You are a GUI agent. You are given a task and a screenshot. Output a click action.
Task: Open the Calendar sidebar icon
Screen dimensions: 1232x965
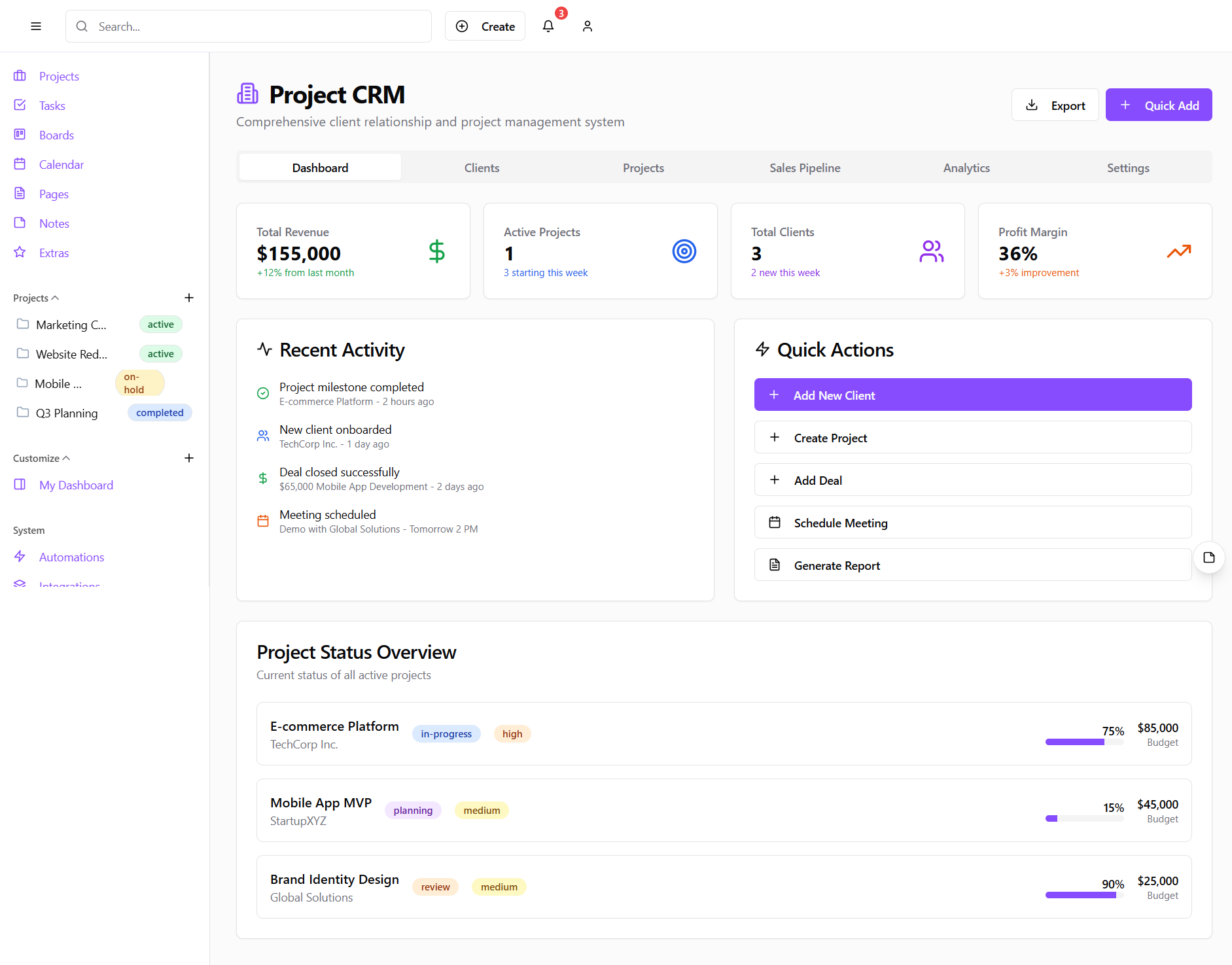(21, 164)
